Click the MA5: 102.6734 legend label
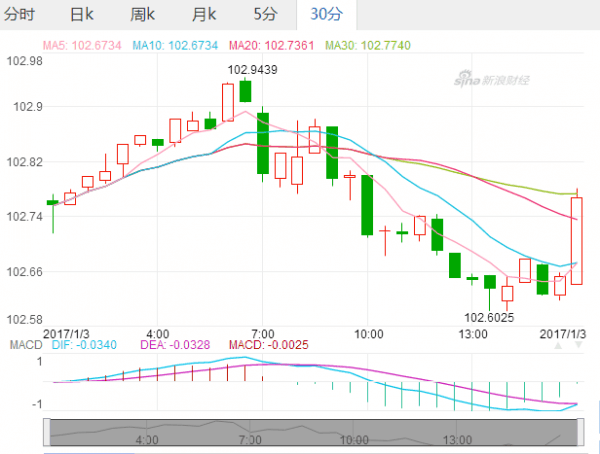600x454 pixels. coord(82,46)
